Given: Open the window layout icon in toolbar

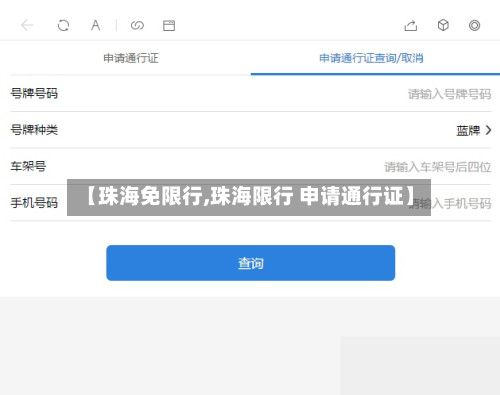Looking at the screenshot, I should (169, 26).
